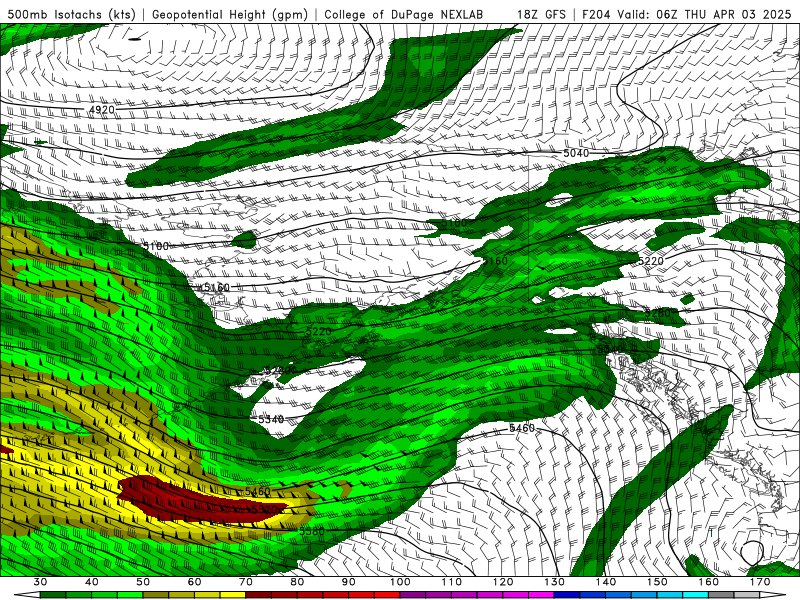Click the dark purple swatch starting at 100

(x=413, y=595)
